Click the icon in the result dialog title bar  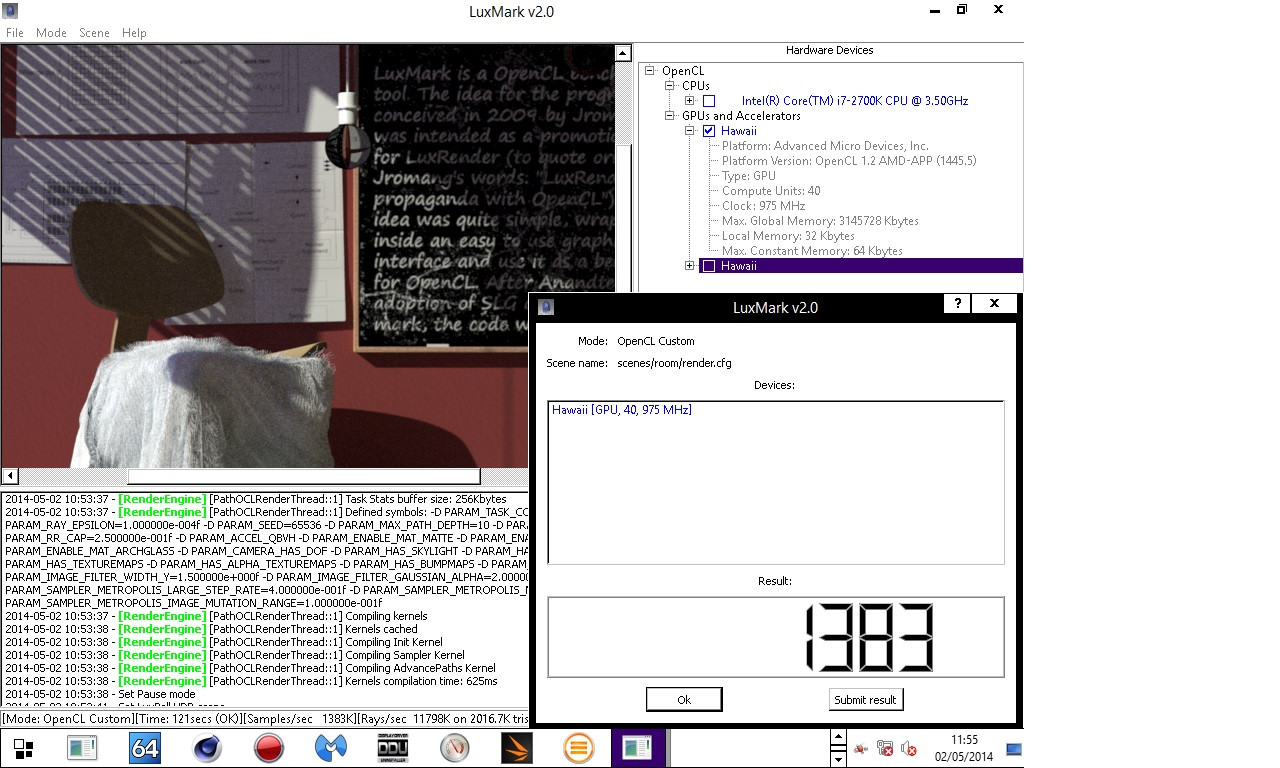tap(546, 307)
